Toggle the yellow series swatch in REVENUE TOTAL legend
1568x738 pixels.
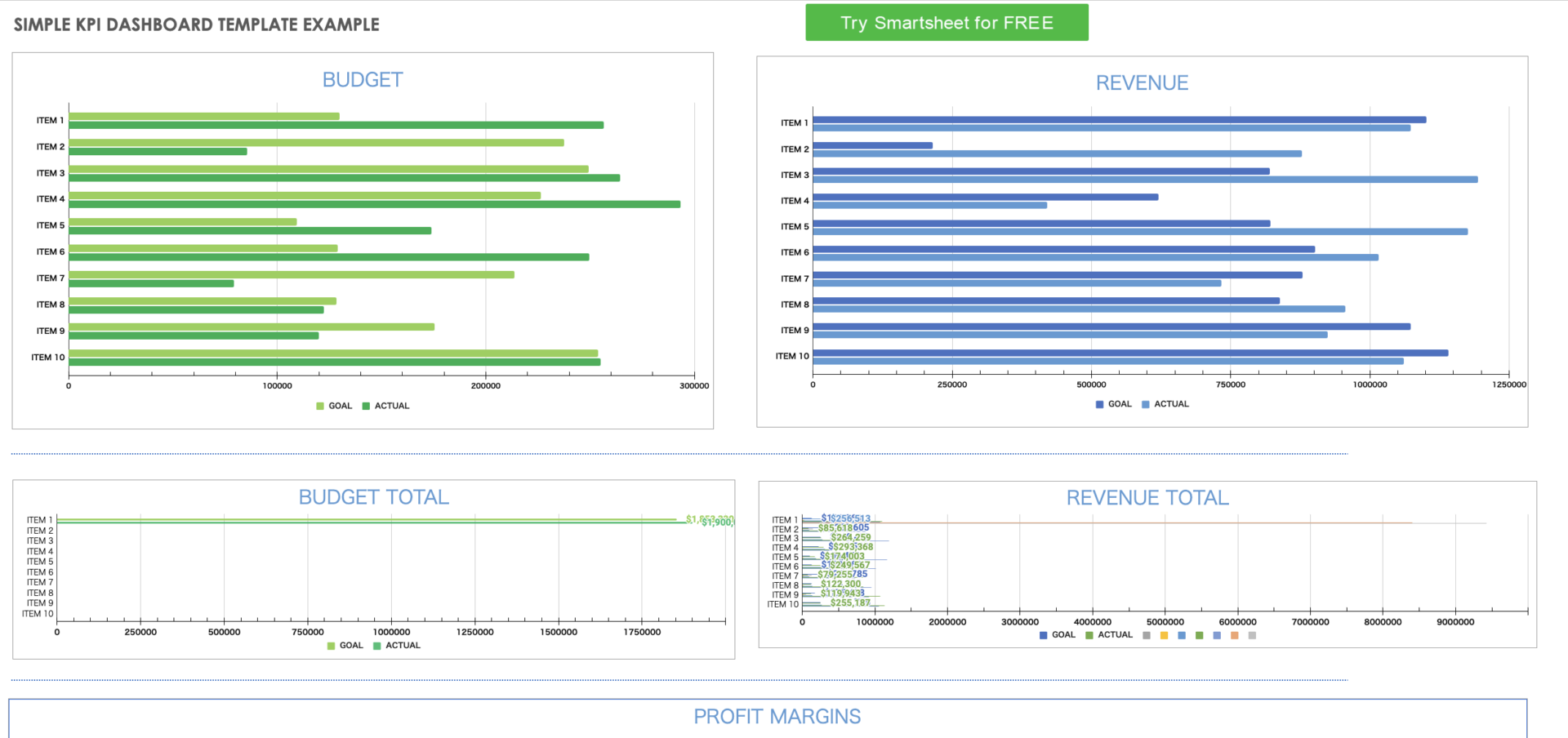pyautogui.click(x=1164, y=635)
